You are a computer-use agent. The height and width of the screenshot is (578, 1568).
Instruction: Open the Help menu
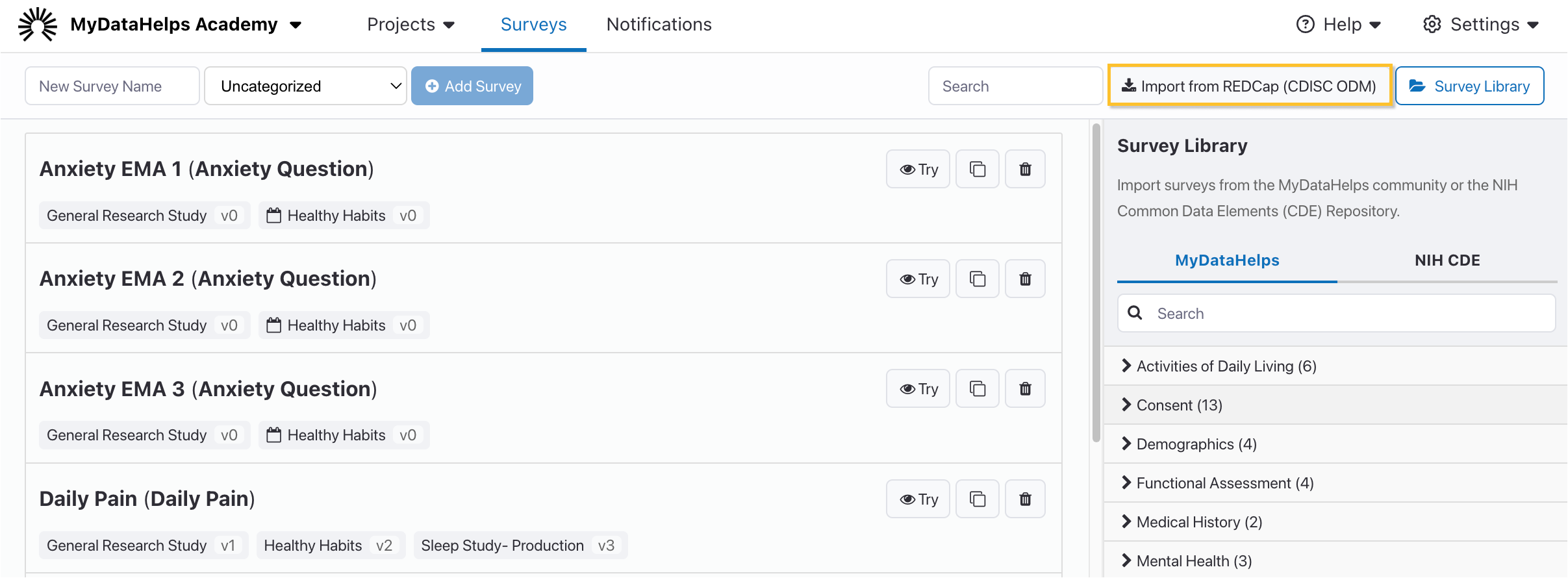point(1338,25)
